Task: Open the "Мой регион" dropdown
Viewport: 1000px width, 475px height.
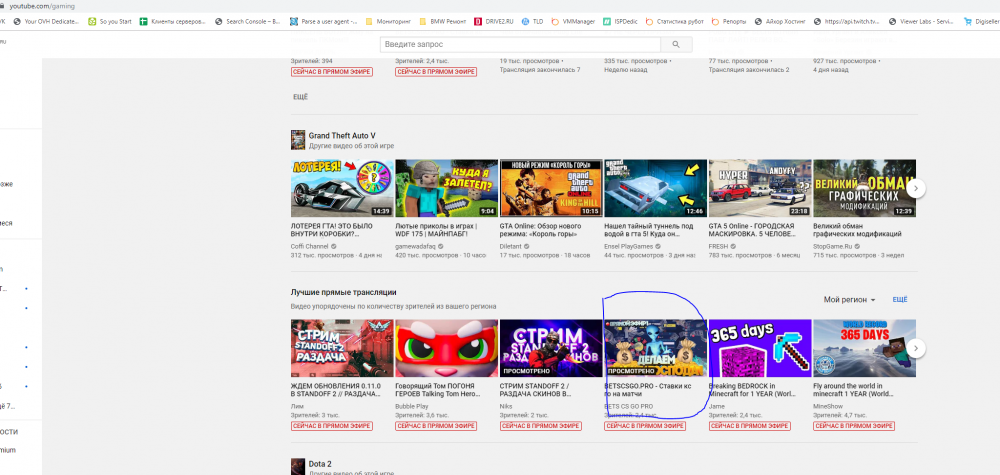Action: 849,300
